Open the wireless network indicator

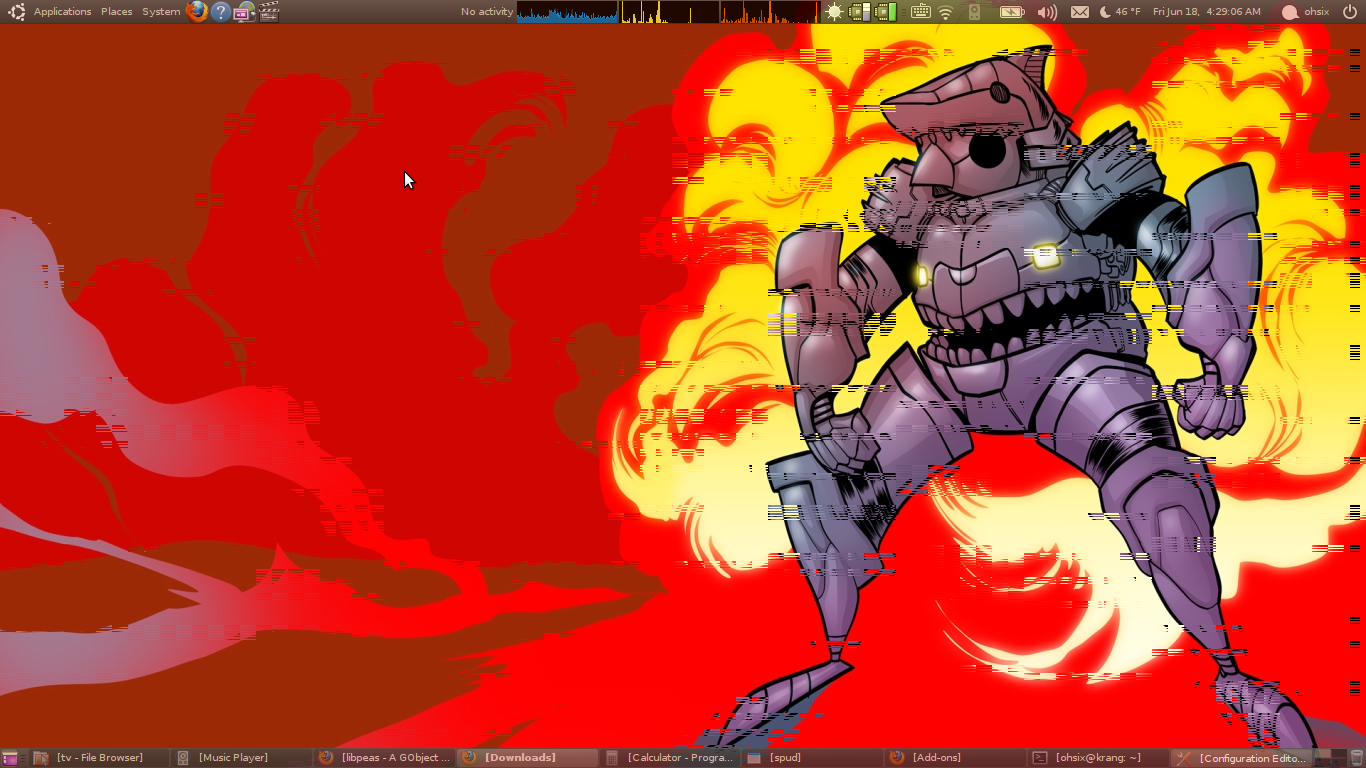(946, 12)
